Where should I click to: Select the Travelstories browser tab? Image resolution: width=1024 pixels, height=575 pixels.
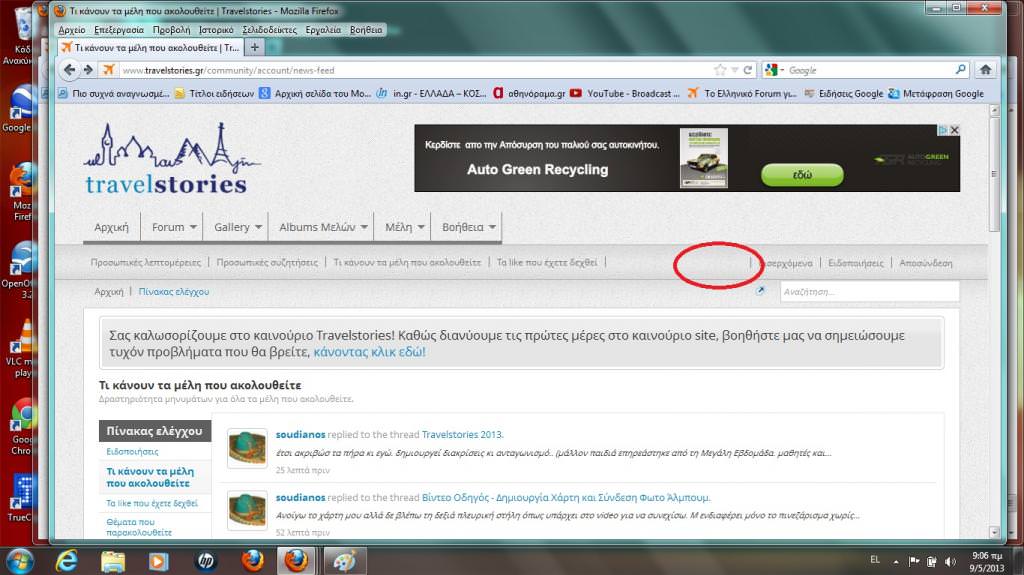[151, 47]
